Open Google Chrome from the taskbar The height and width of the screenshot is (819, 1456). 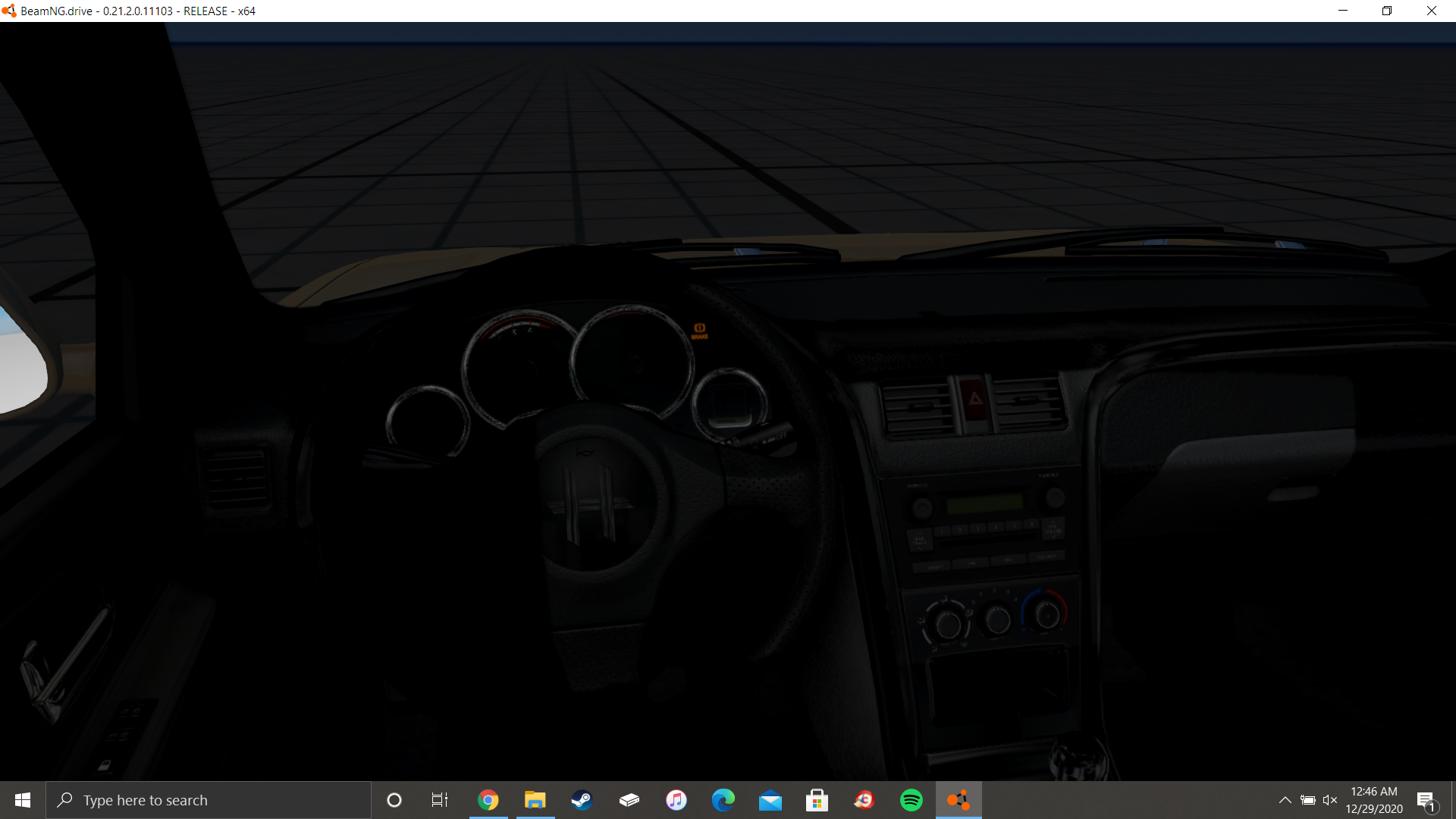(488, 800)
